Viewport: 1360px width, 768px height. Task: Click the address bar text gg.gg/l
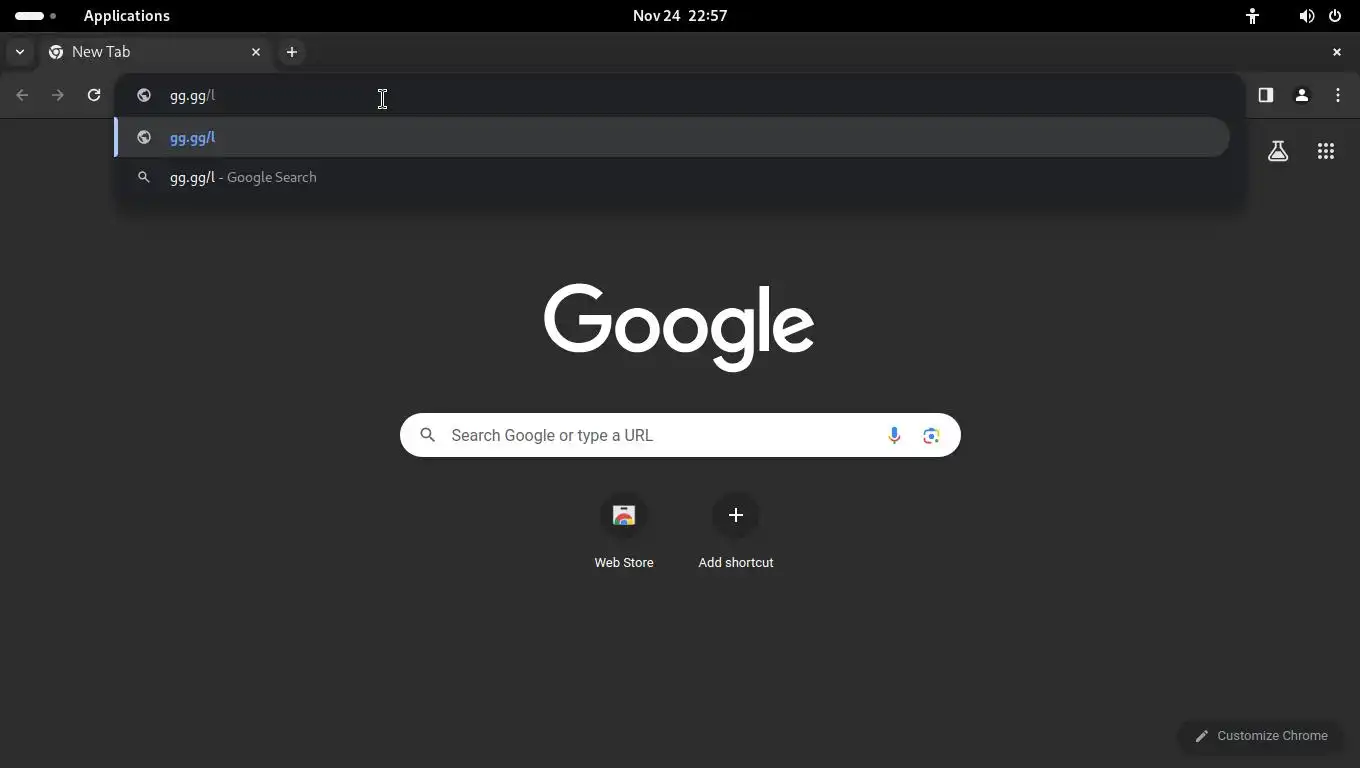pos(192,96)
